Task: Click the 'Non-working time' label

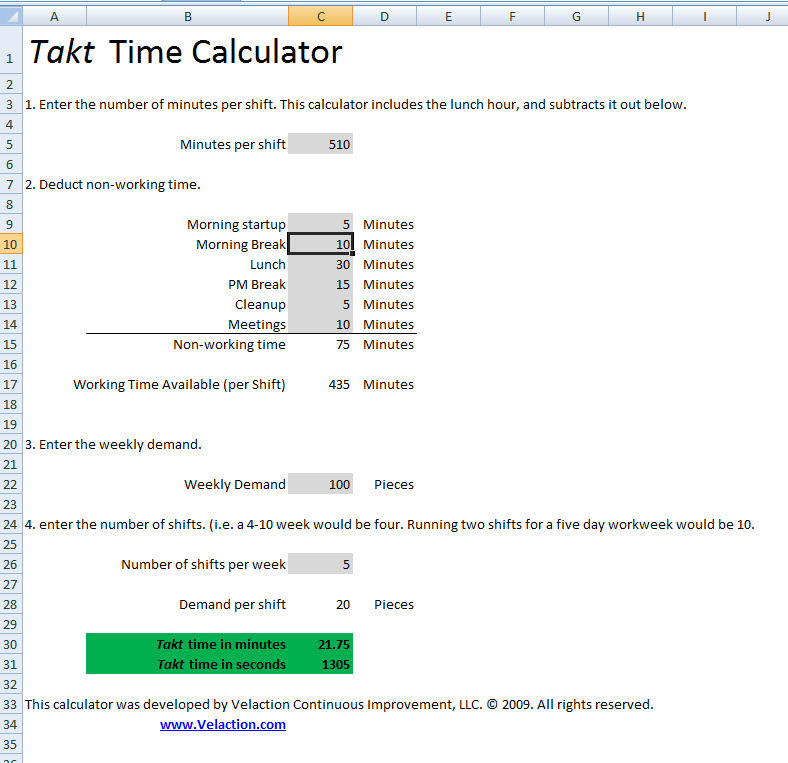Action: (229, 344)
